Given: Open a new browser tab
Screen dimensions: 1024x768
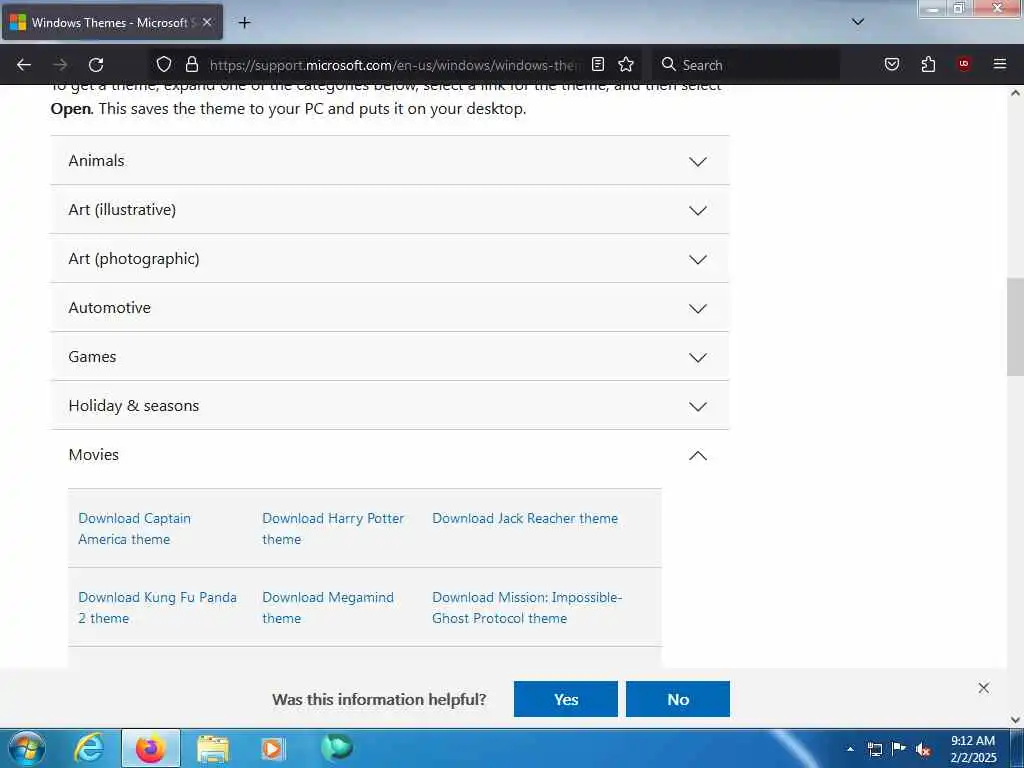Looking at the screenshot, I should point(244,23).
